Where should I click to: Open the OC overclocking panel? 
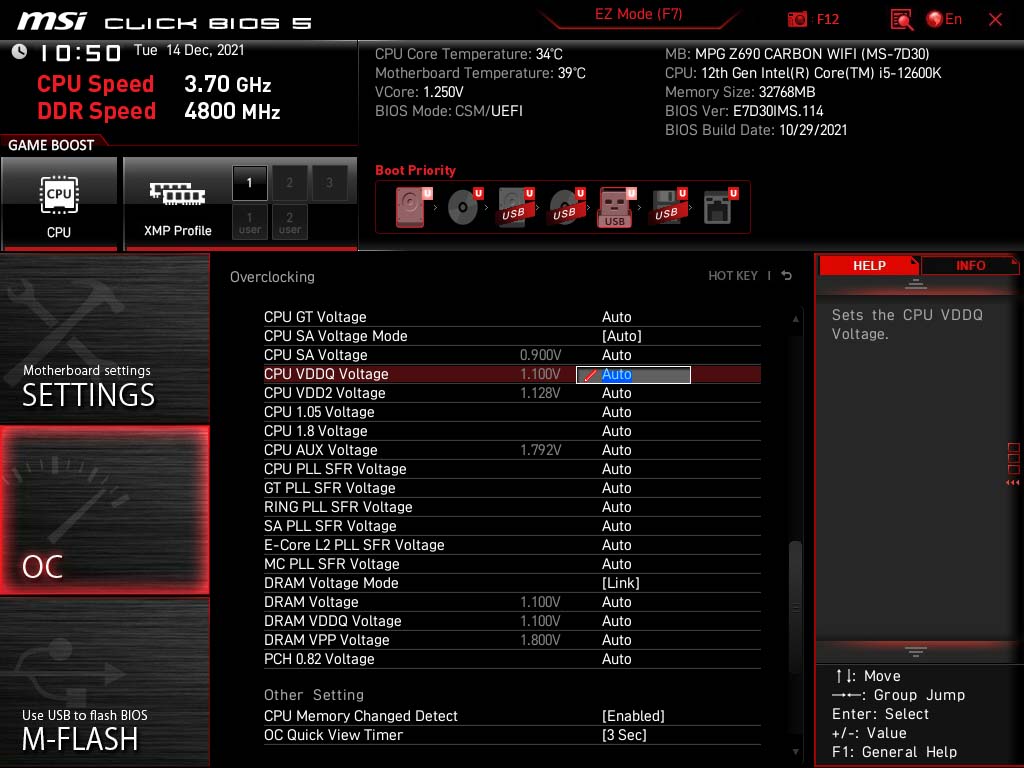point(104,510)
